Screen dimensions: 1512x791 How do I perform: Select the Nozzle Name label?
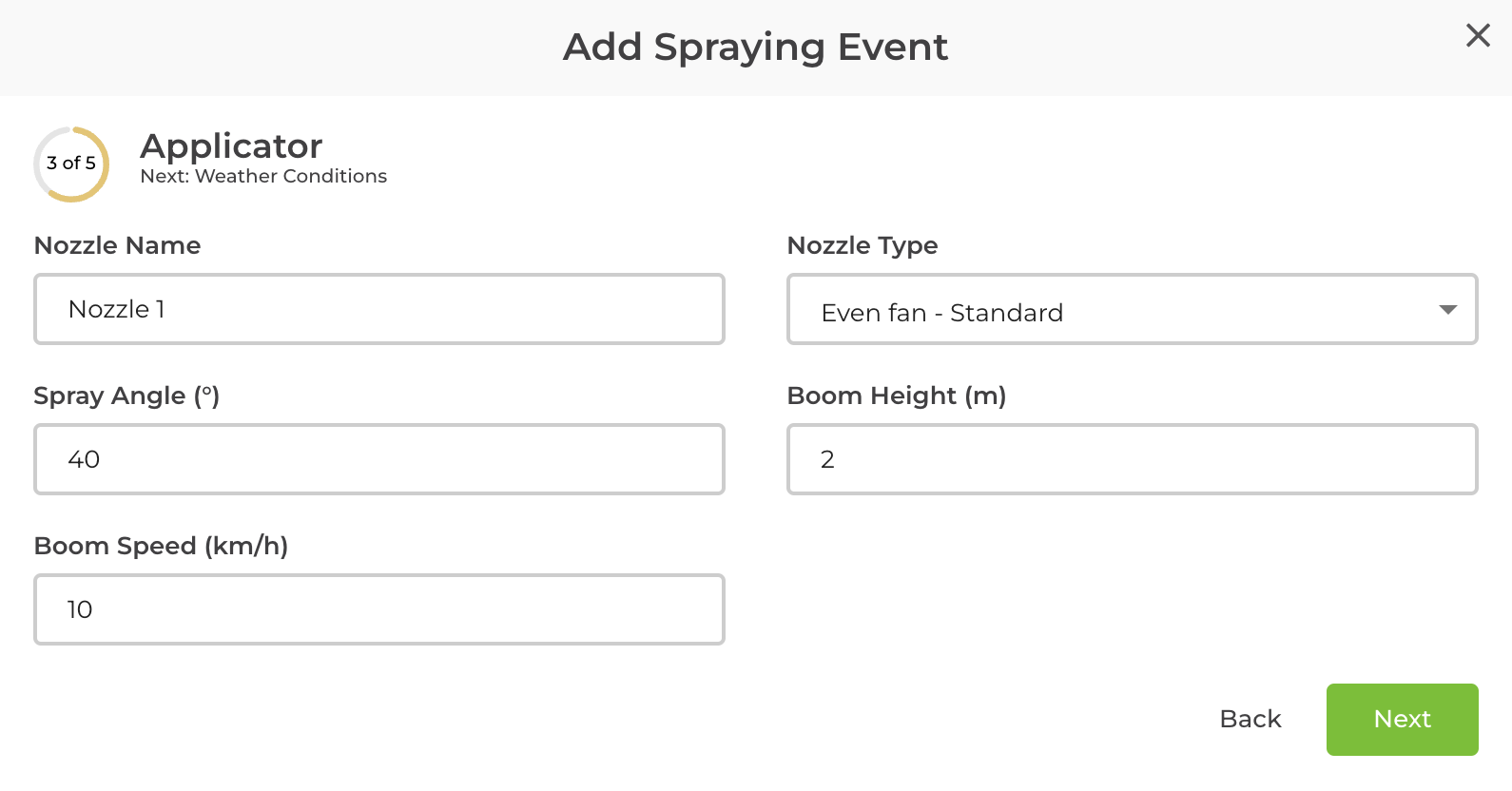pyautogui.click(x=117, y=245)
